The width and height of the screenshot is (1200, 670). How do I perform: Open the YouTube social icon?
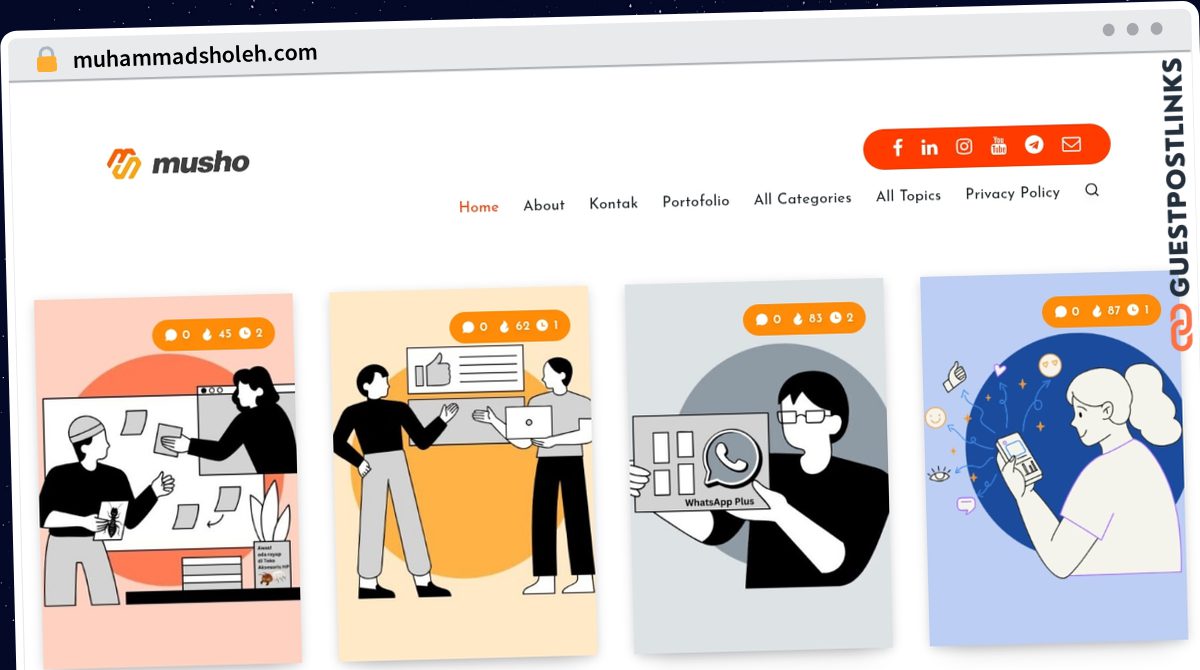point(998,146)
